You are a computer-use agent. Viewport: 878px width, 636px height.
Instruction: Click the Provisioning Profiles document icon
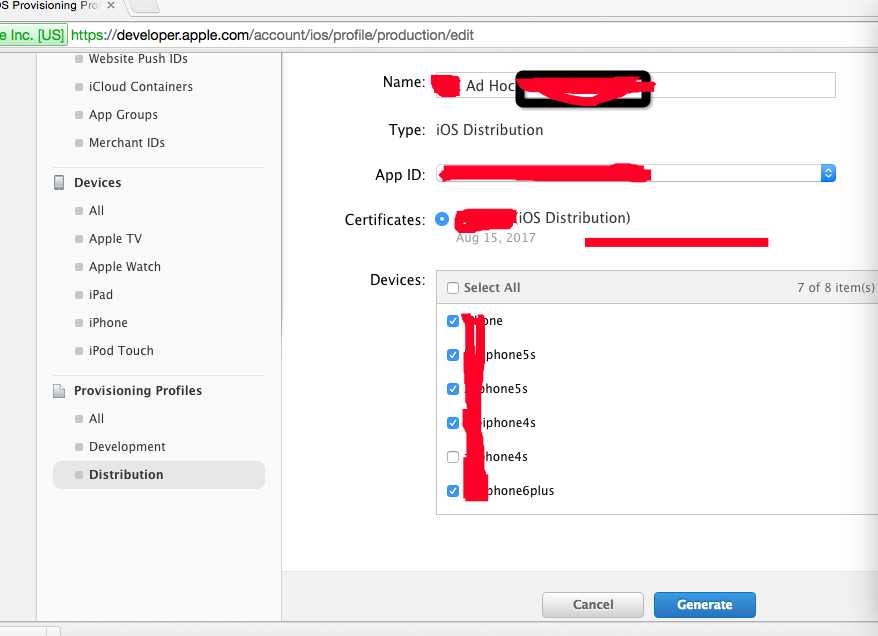[59, 391]
